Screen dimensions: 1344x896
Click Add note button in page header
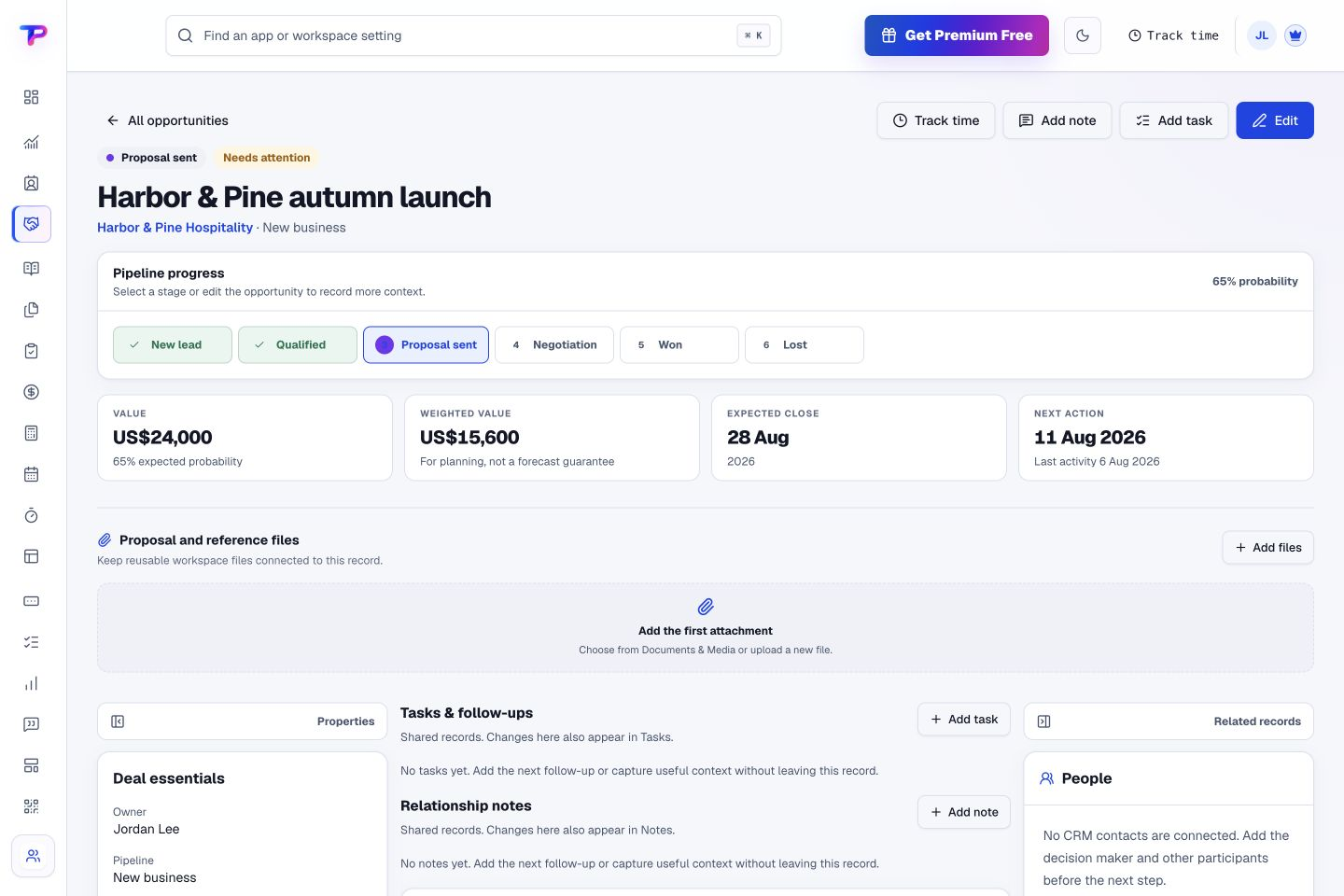coord(1057,120)
